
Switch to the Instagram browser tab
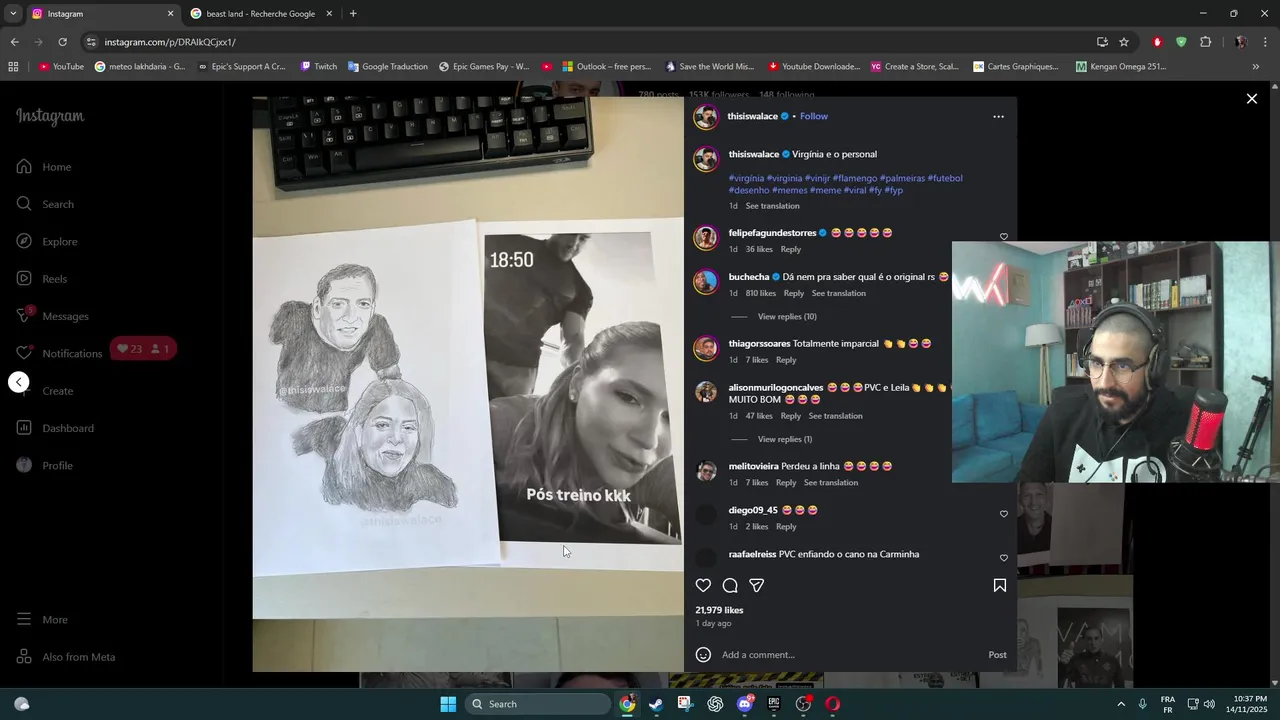pos(100,14)
